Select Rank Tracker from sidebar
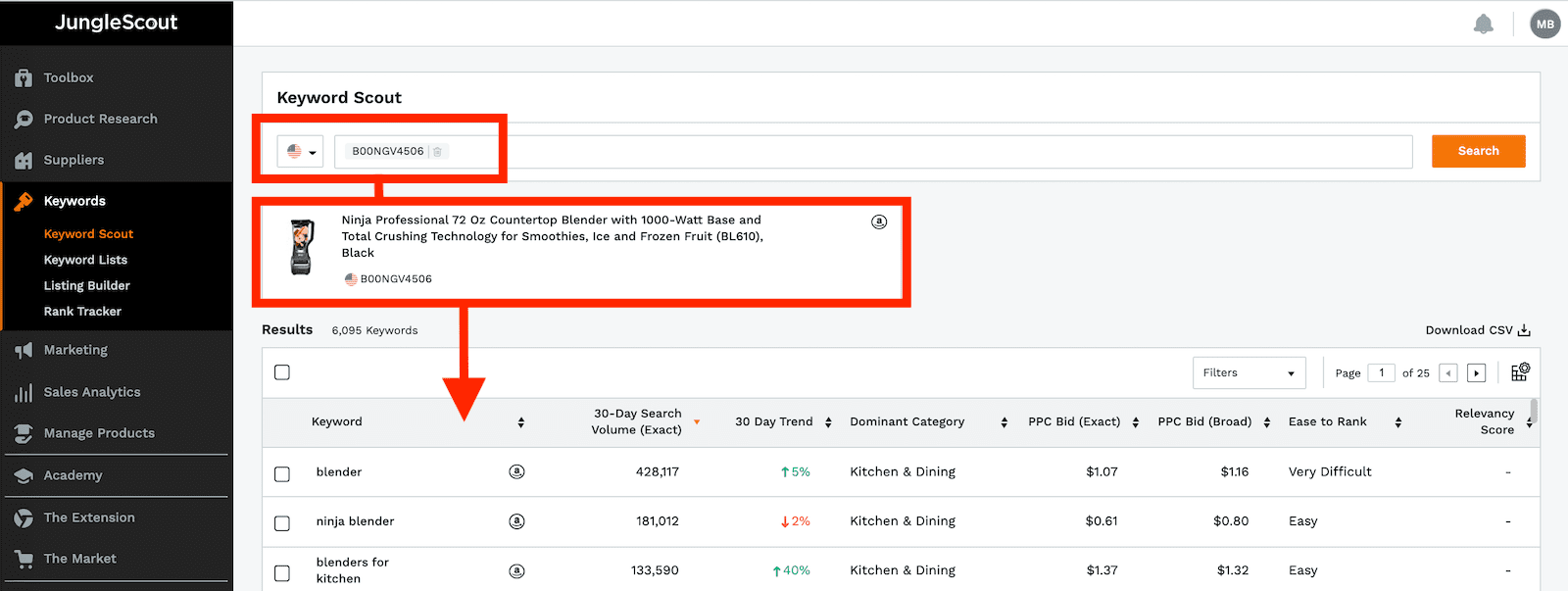Image resolution: width=1568 pixels, height=591 pixels. pos(82,312)
